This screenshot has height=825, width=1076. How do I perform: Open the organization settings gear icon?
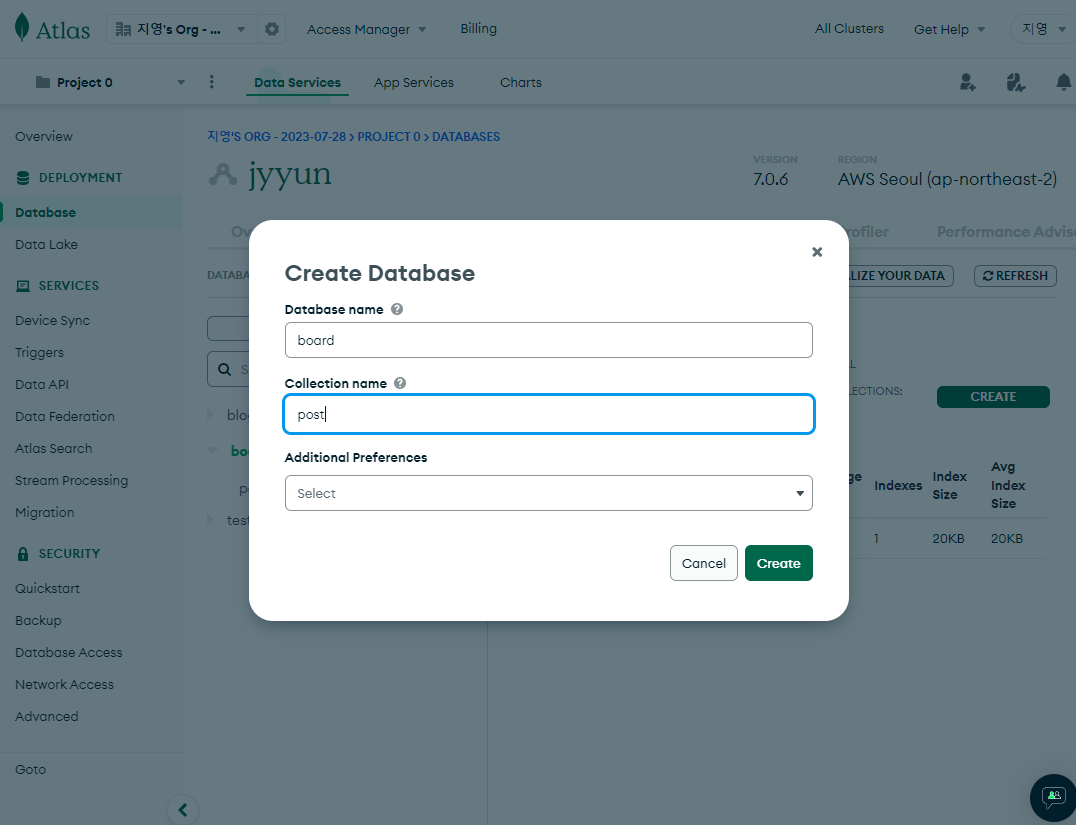271,28
